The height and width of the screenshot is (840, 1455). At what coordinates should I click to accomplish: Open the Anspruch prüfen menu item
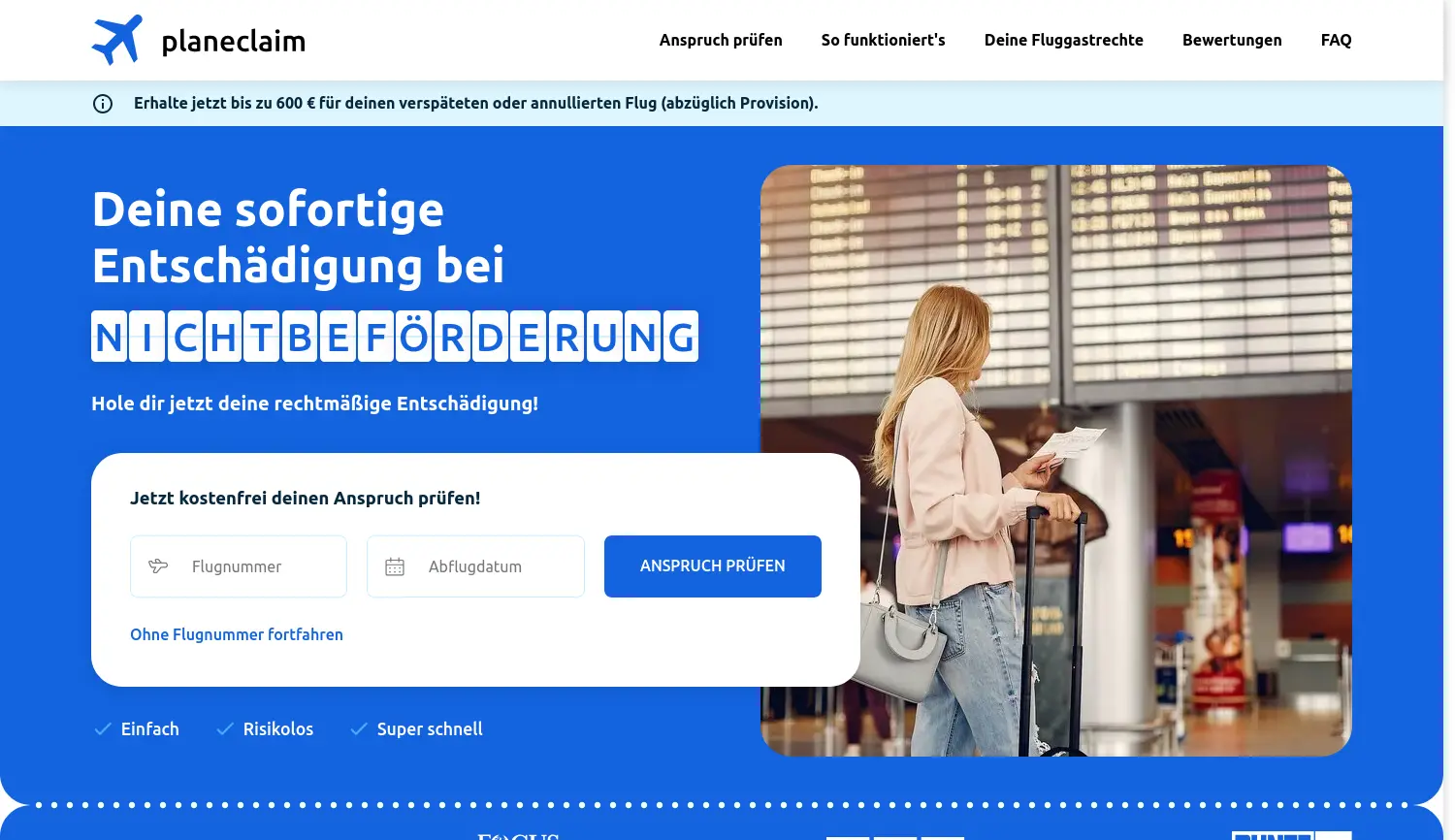tap(721, 40)
